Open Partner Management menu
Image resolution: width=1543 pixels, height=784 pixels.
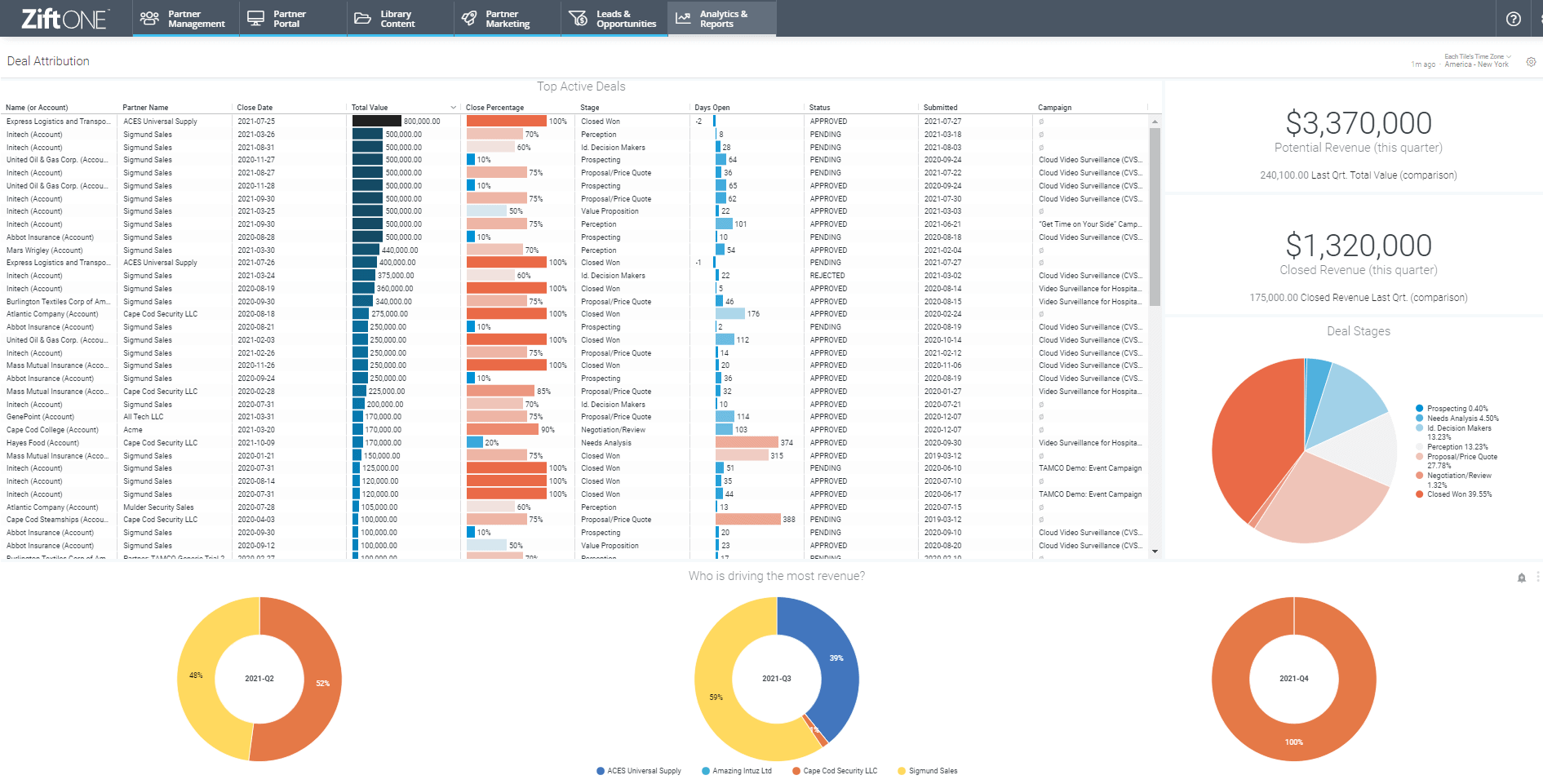[186, 19]
